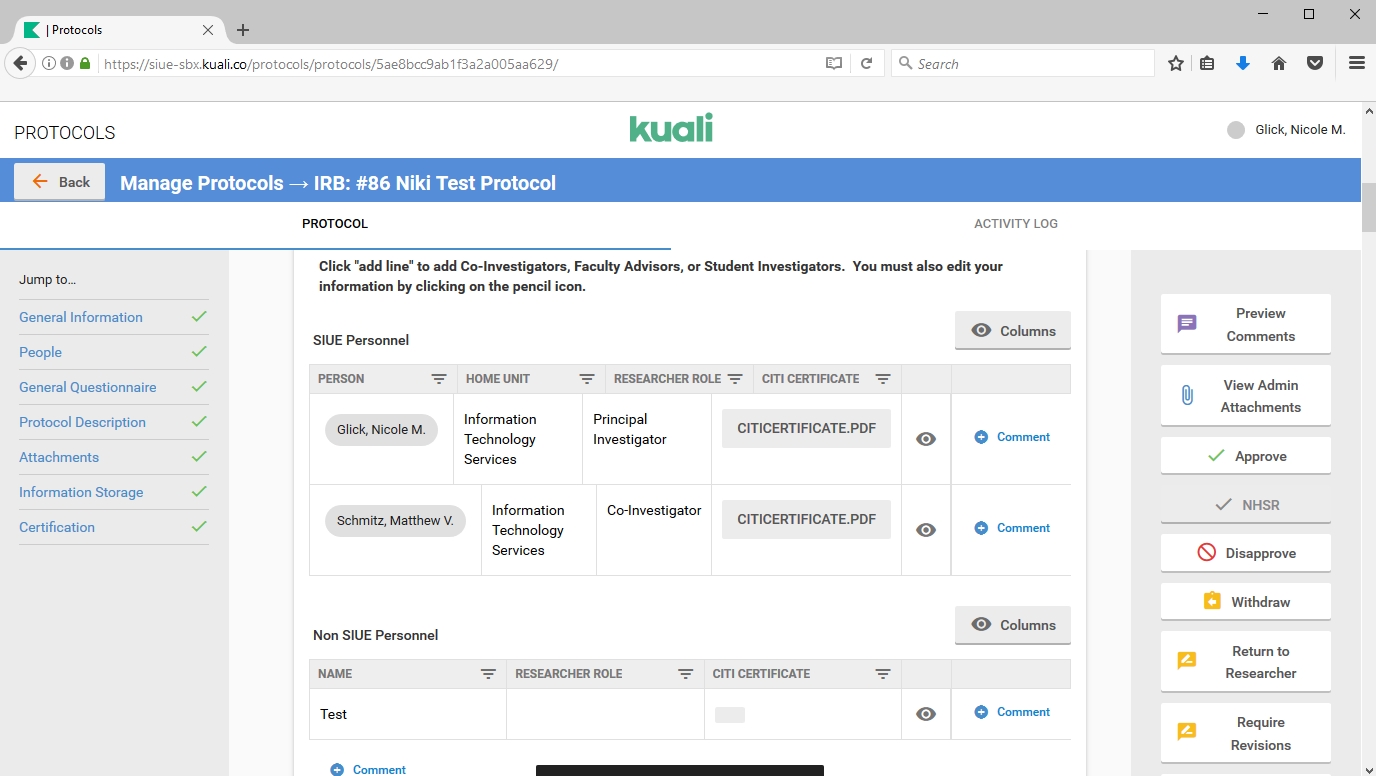
Task: Open filter menu on HOME UNIT column
Action: pyautogui.click(x=587, y=379)
